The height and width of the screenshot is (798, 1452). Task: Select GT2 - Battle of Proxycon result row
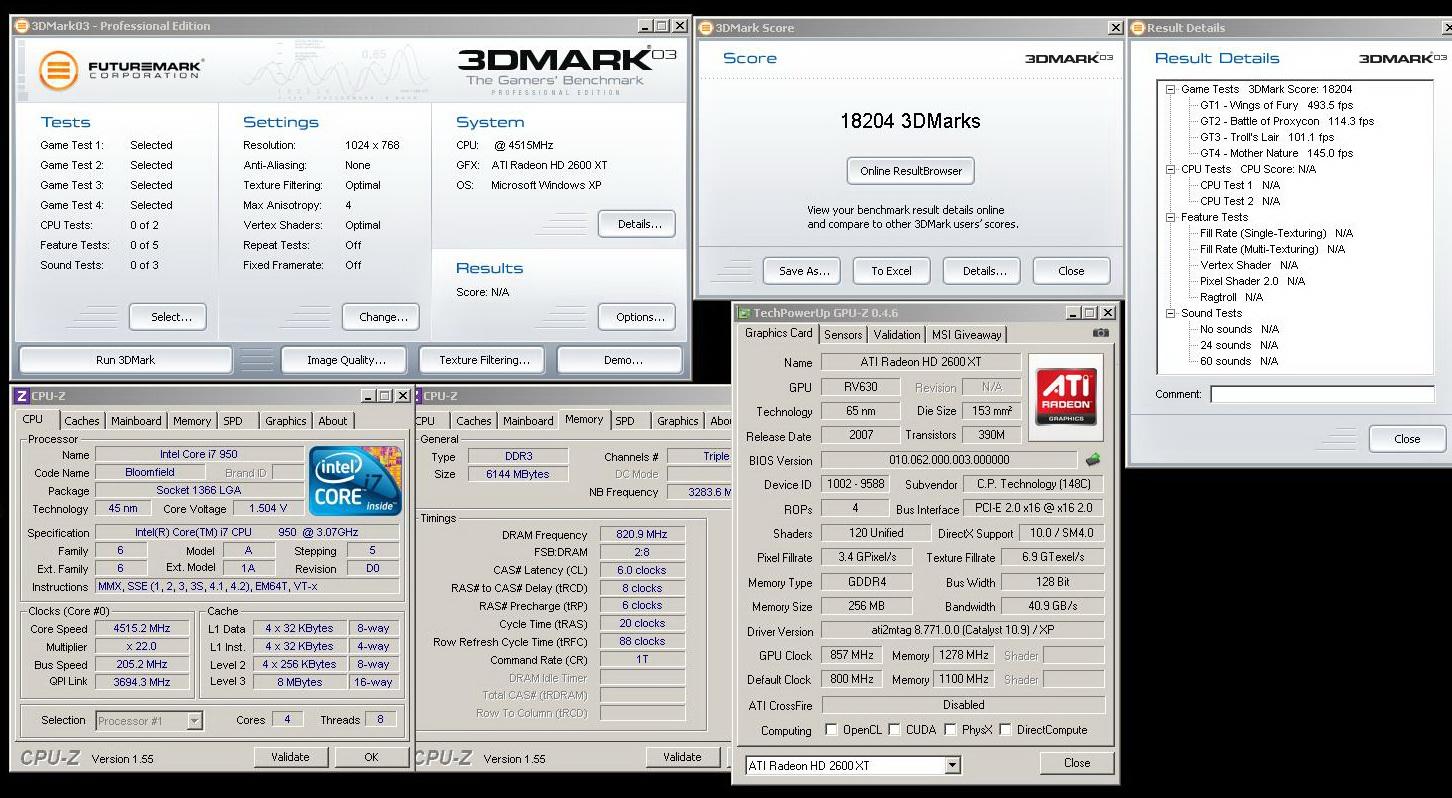pos(1287,121)
